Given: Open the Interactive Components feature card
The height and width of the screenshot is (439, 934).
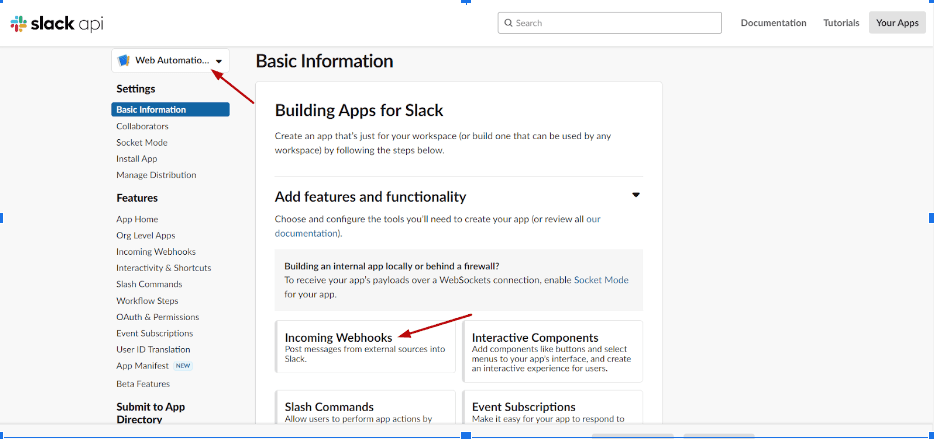Looking at the screenshot, I should point(552,351).
